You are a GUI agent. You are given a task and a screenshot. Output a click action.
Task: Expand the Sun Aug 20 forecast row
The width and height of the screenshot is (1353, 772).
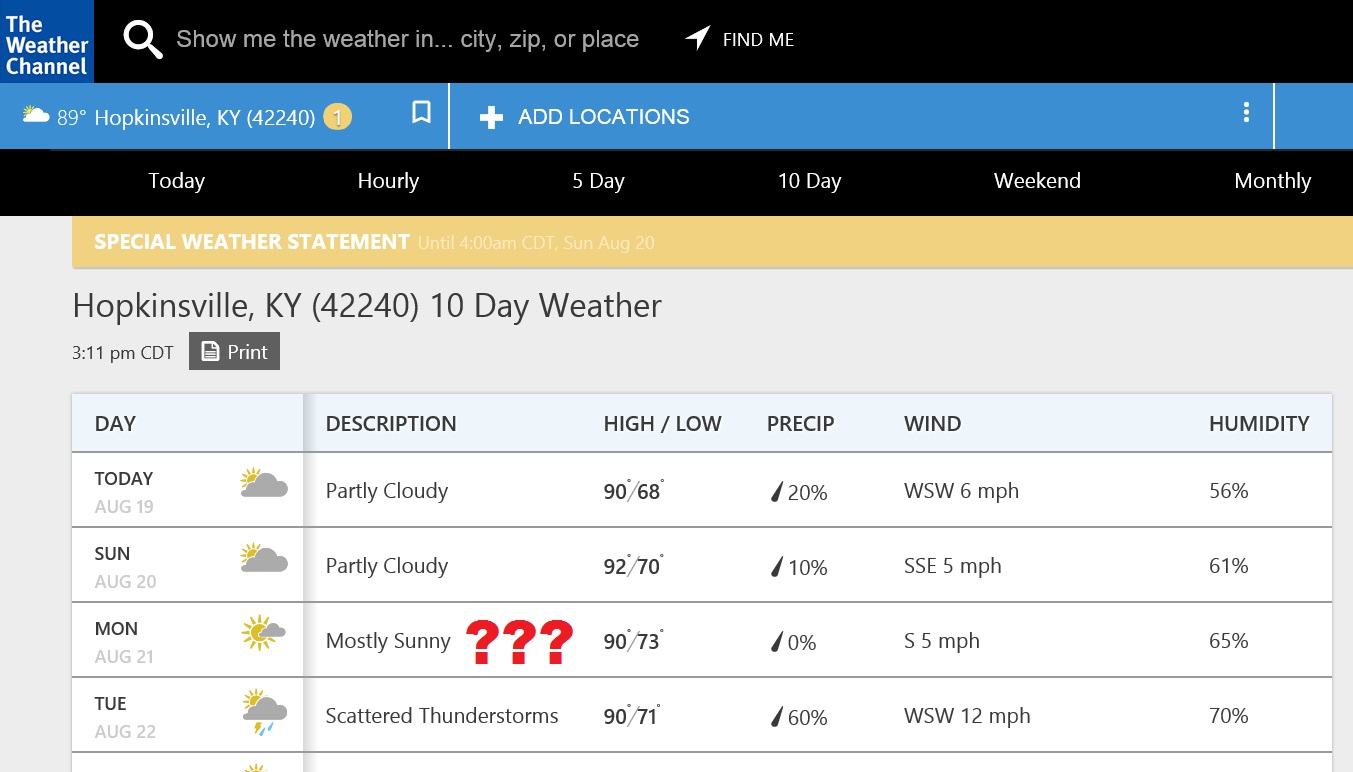click(x=702, y=566)
